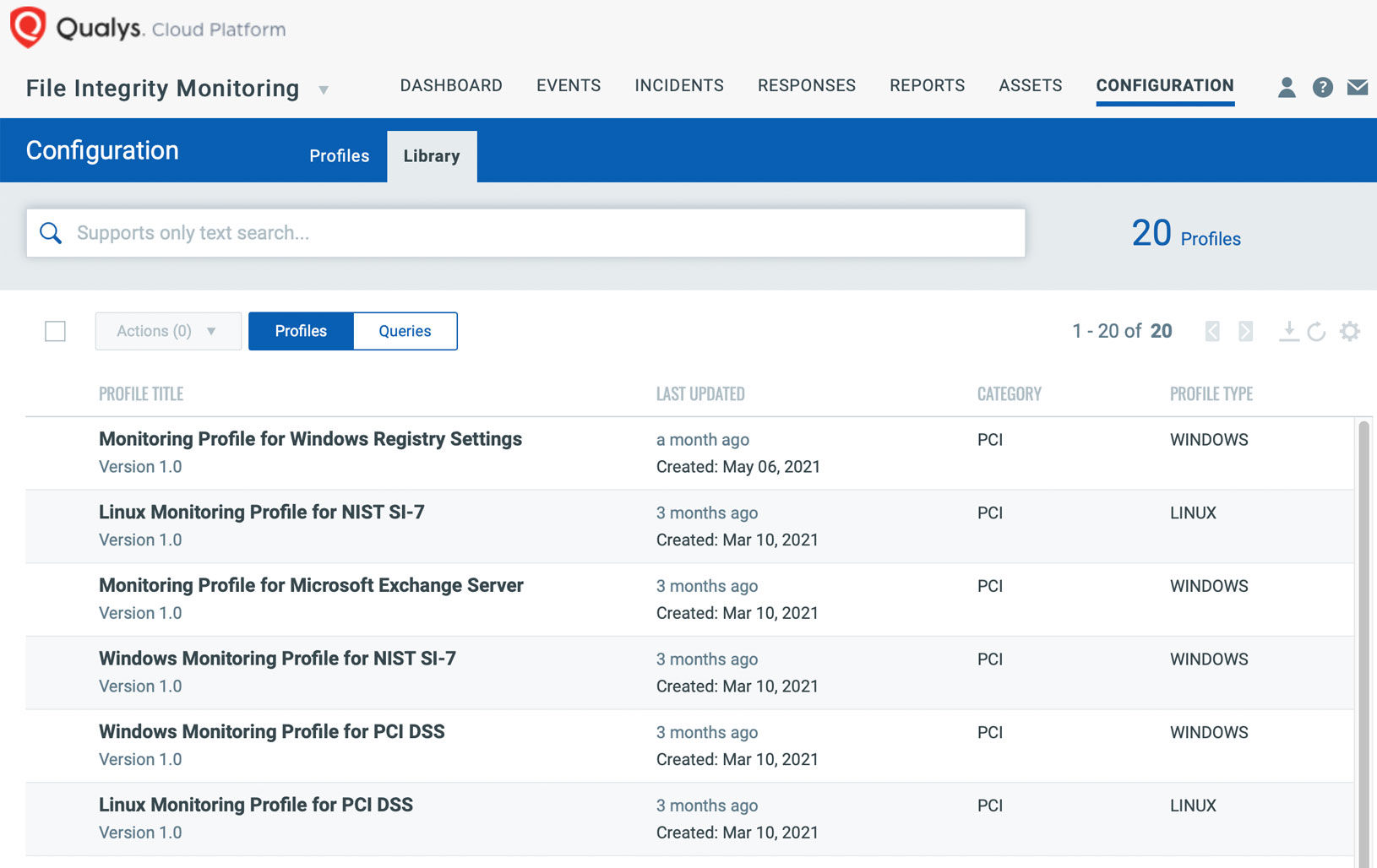Open the help question mark icon
This screenshot has width=1377, height=868.
[1322, 87]
